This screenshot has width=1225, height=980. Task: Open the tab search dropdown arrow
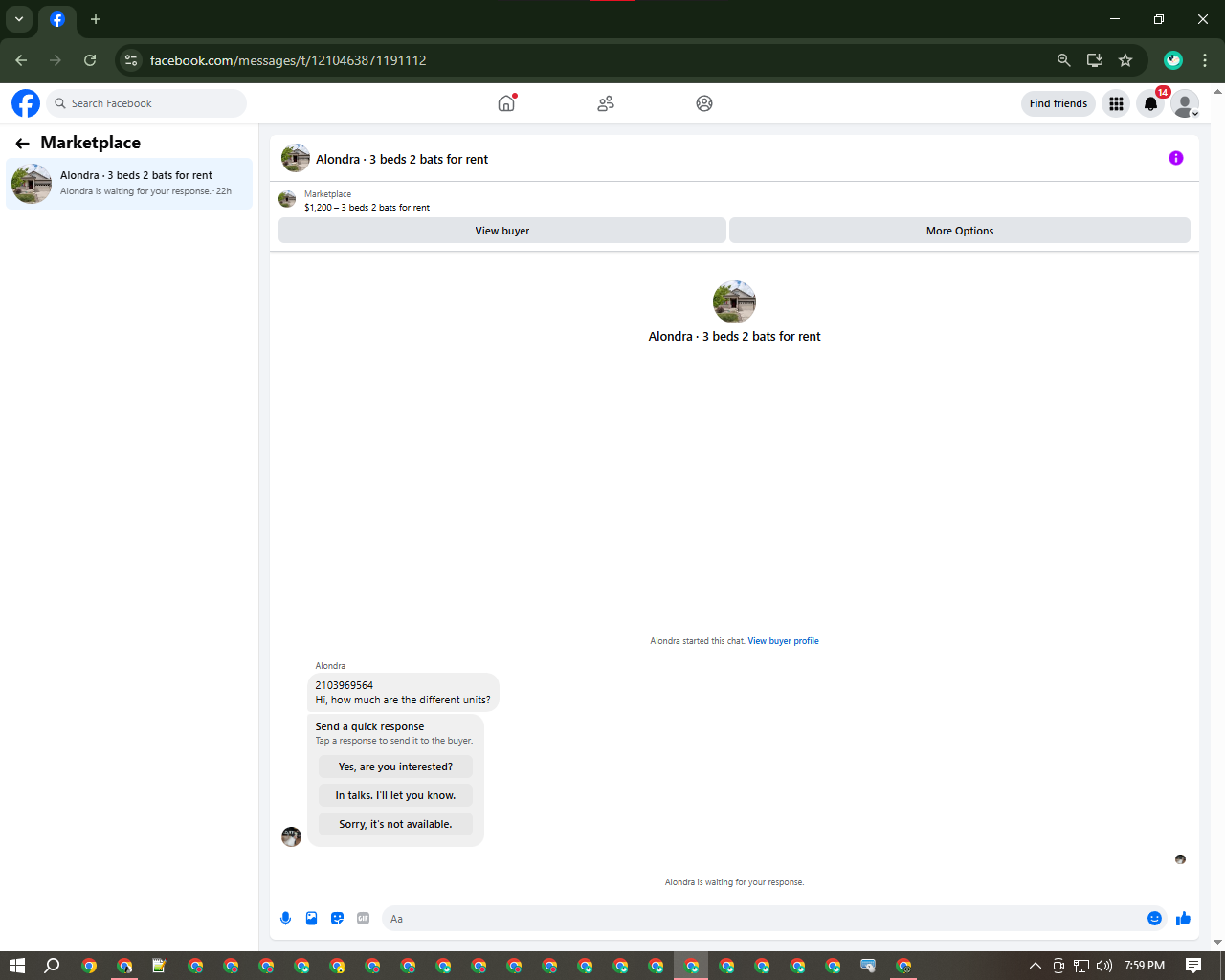19,19
